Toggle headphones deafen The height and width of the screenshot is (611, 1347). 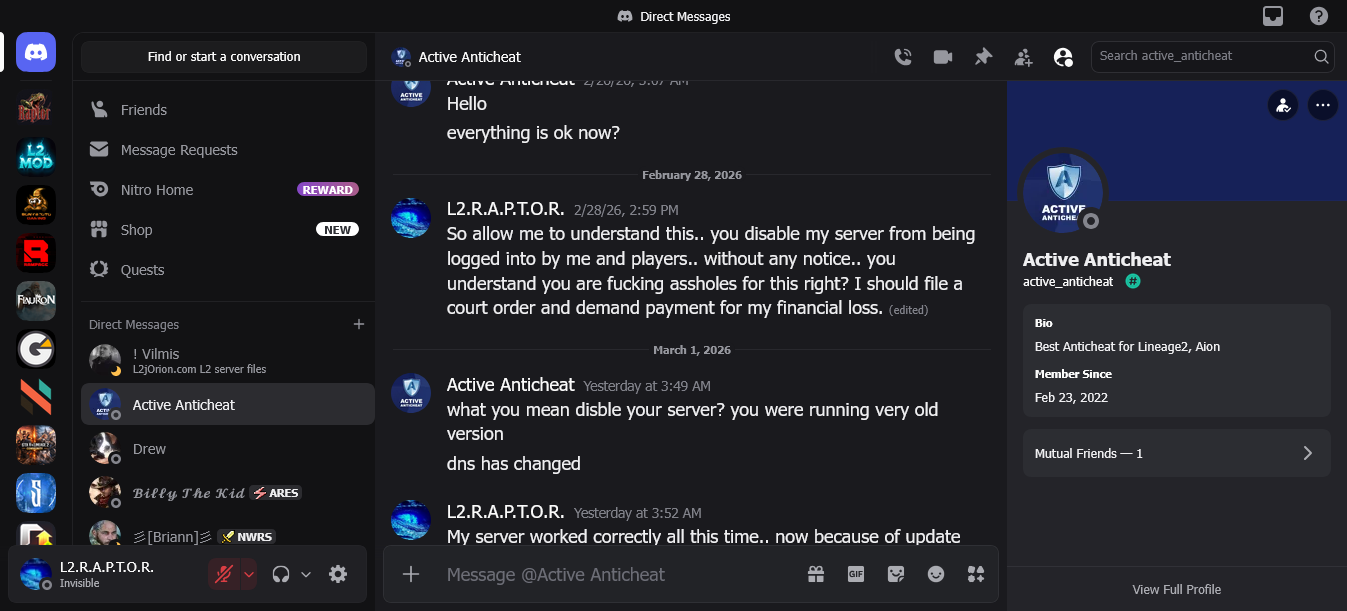point(281,574)
